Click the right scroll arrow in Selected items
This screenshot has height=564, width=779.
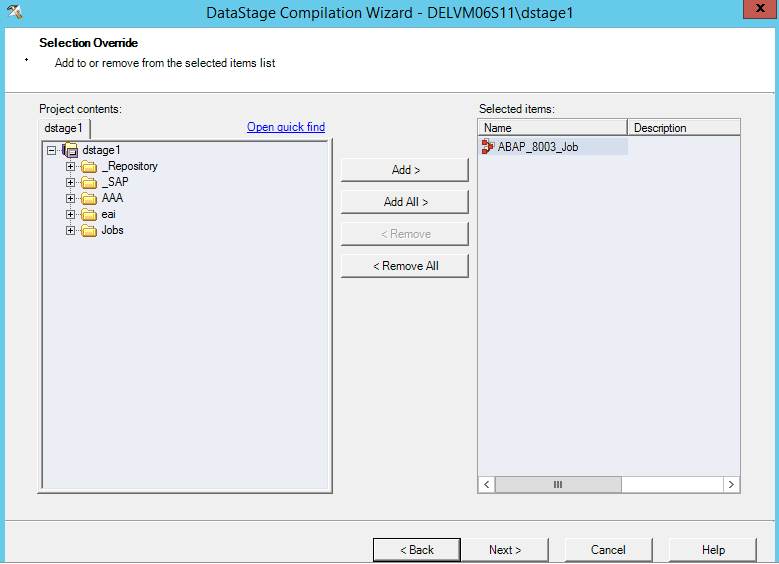[x=731, y=484]
